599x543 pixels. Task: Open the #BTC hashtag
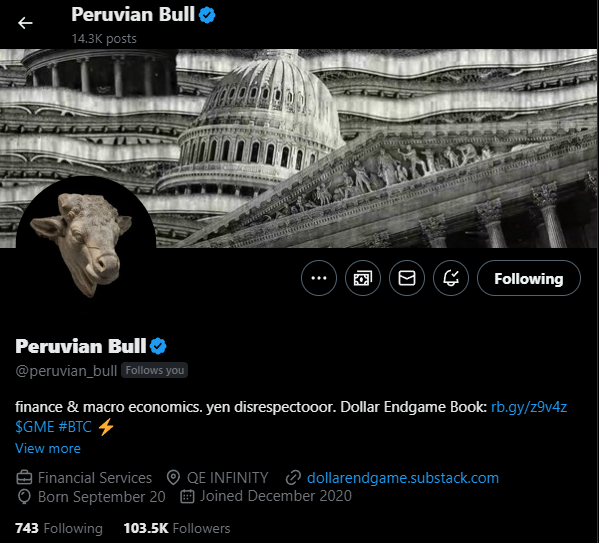tap(75, 427)
